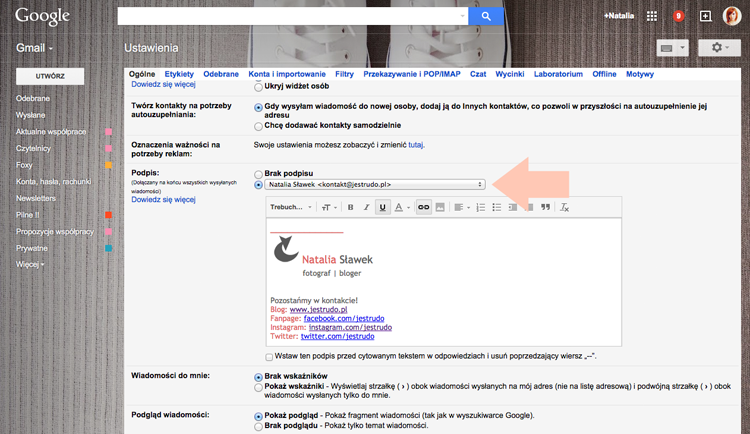Open text alignment options in signature toolbar
Screen dimensions: 750x434
462,207
